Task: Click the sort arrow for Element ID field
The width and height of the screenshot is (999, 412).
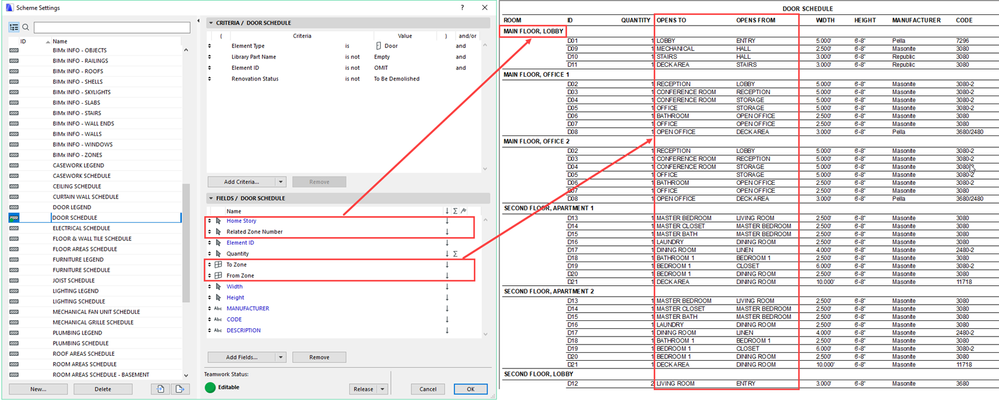Action: pos(447,243)
